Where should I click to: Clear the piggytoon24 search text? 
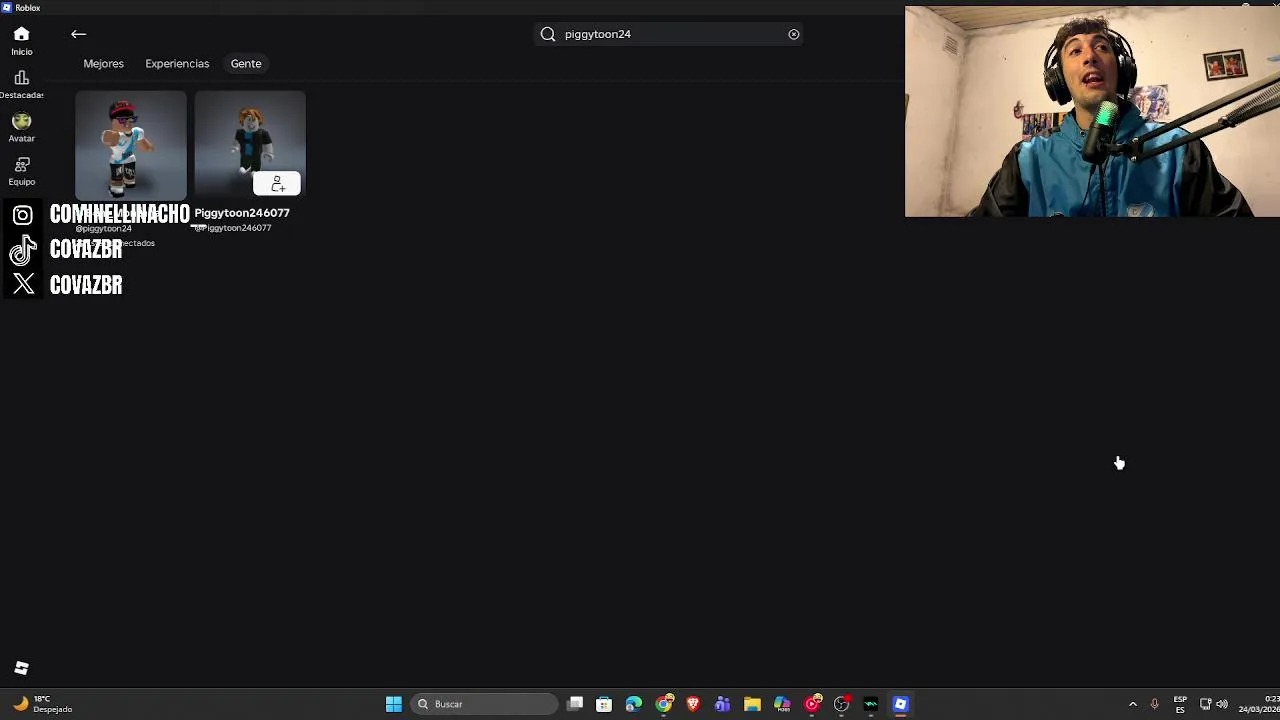coord(793,34)
